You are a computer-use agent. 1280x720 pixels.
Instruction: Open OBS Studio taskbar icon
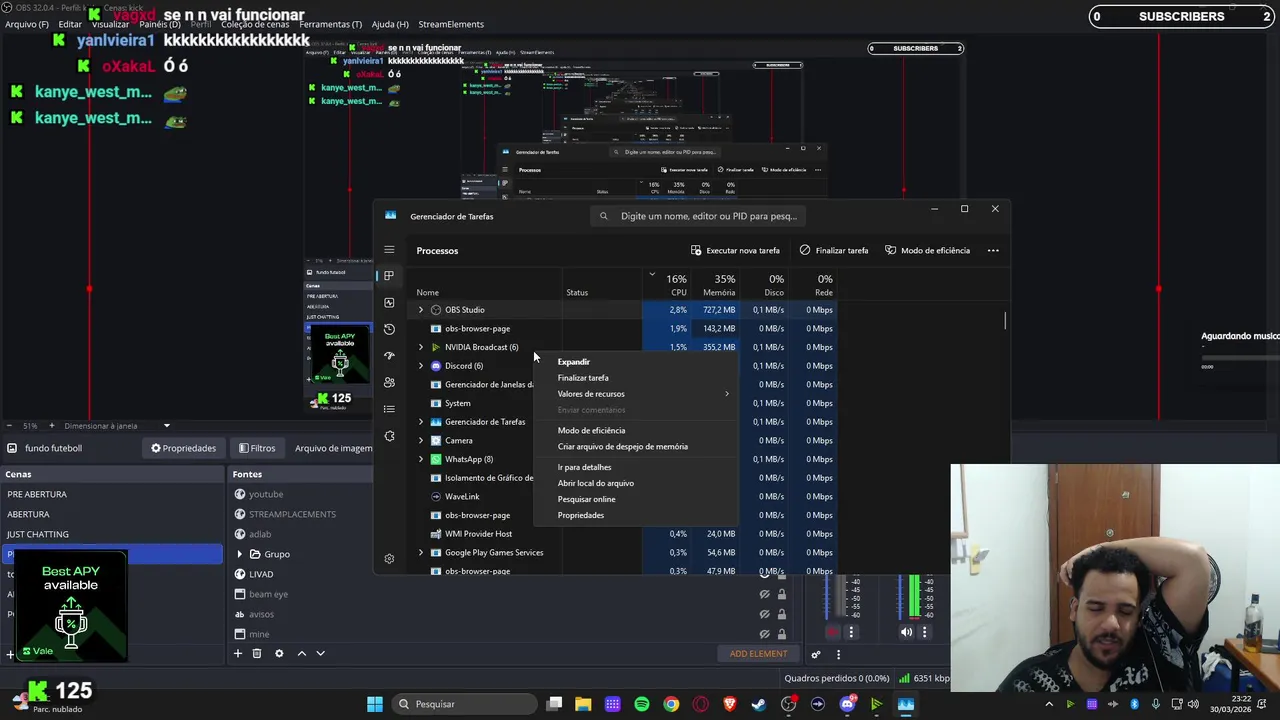pyautogui.click(x=789, y=704)
